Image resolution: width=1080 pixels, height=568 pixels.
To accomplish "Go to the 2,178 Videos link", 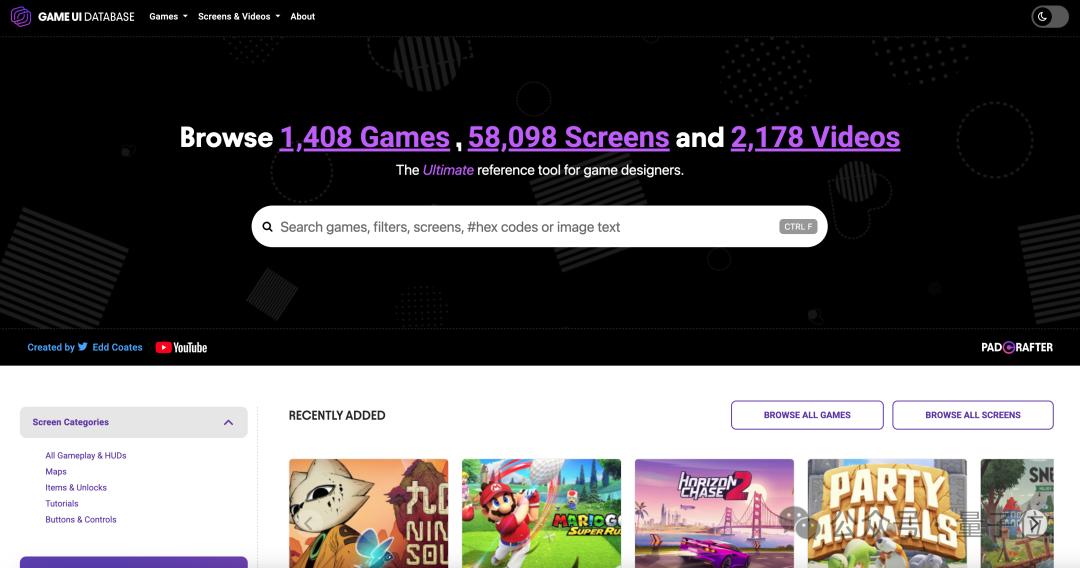I will click(x=815, y=137).
